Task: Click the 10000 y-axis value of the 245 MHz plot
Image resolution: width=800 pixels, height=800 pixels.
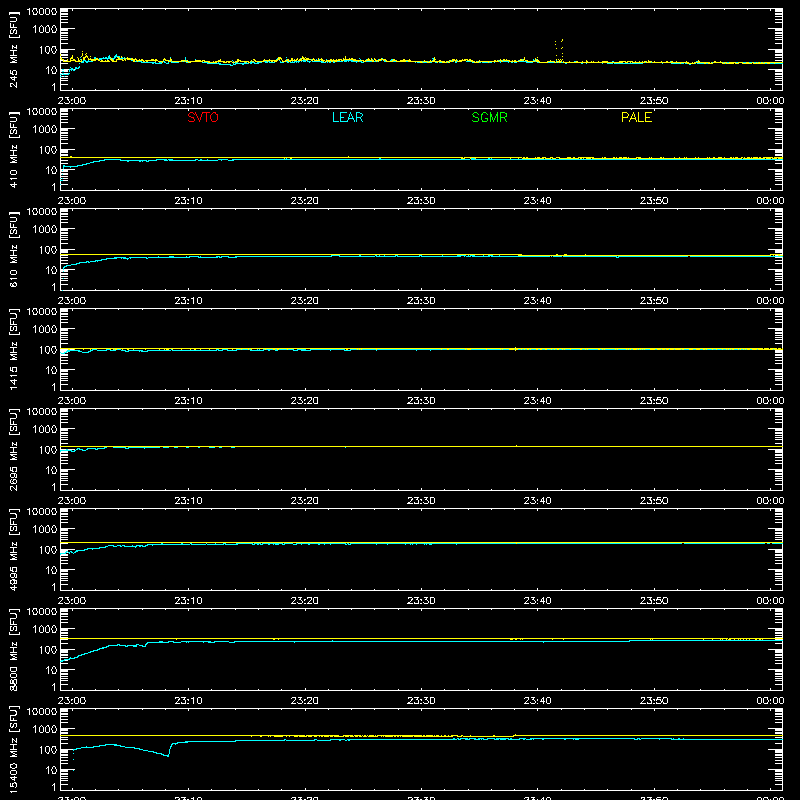Action: 42,12
